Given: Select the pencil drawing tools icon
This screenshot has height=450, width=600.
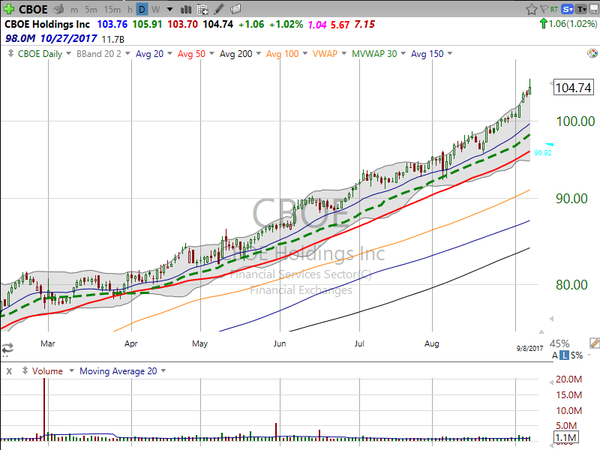Looking at the screenshot, I should click(x=219, y=9).
